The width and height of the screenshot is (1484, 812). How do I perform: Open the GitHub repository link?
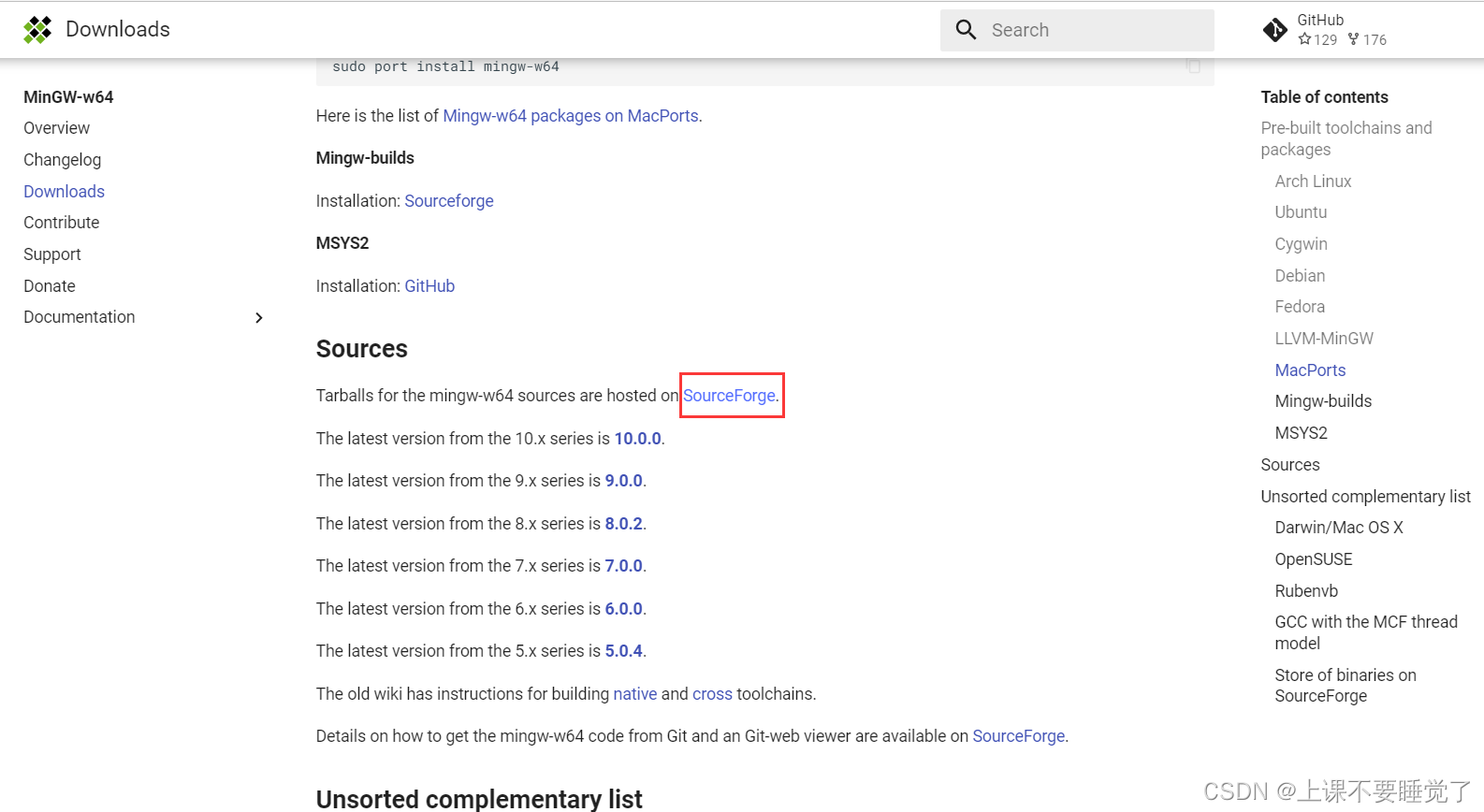pyautogui.click(x=1325, y=30)
